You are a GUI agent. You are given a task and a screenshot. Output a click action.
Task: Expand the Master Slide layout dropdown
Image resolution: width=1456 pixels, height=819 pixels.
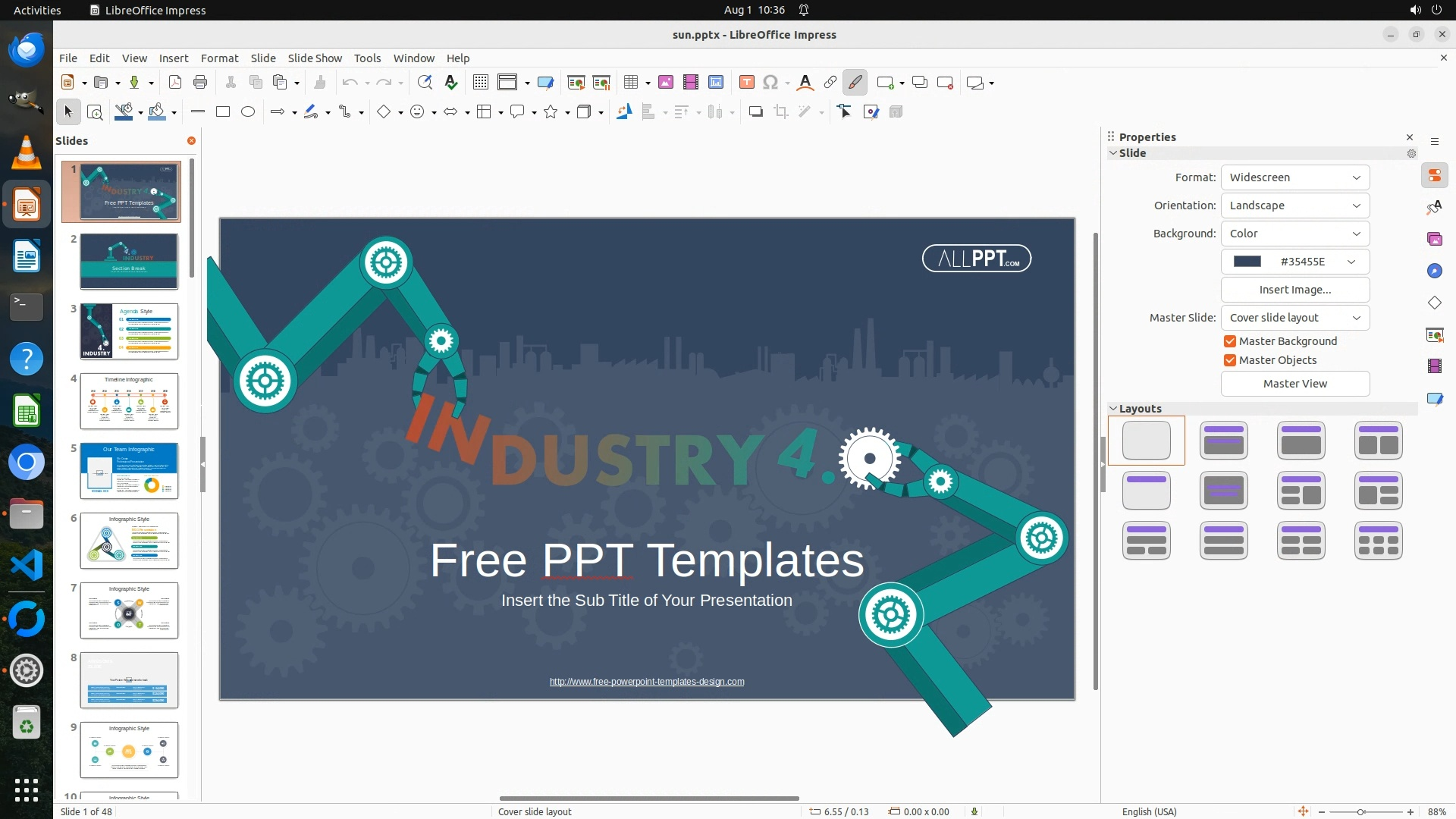[x=1294, y=318]
